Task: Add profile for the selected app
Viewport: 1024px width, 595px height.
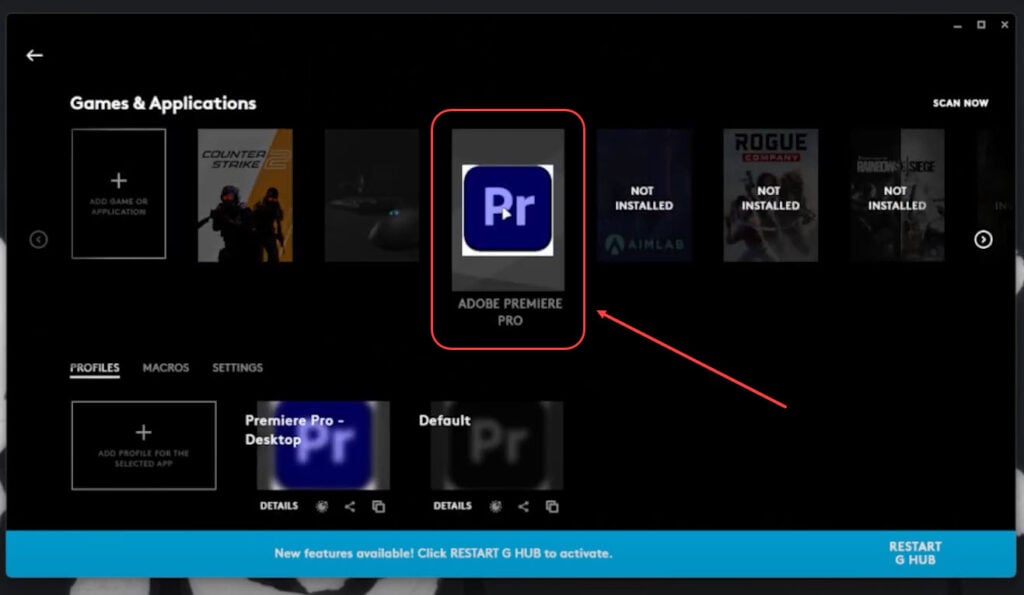Action: click(144, 445)
